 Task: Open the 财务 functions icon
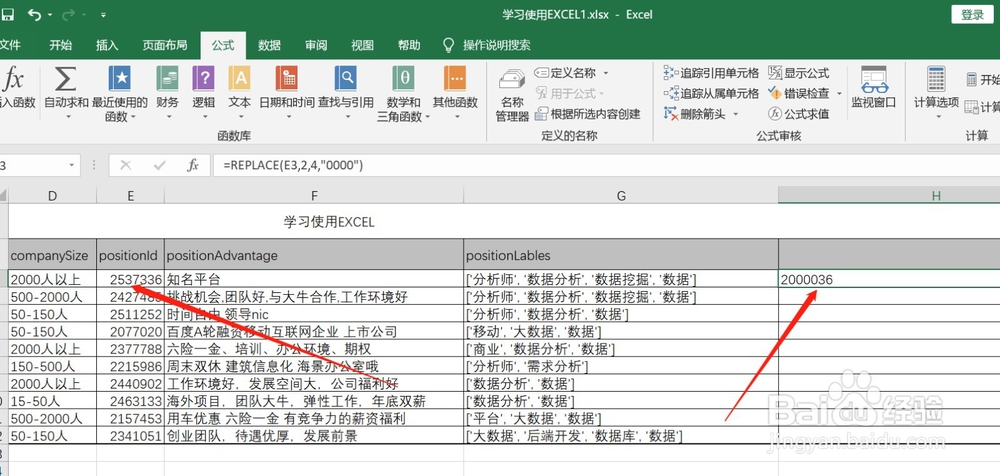167,80
